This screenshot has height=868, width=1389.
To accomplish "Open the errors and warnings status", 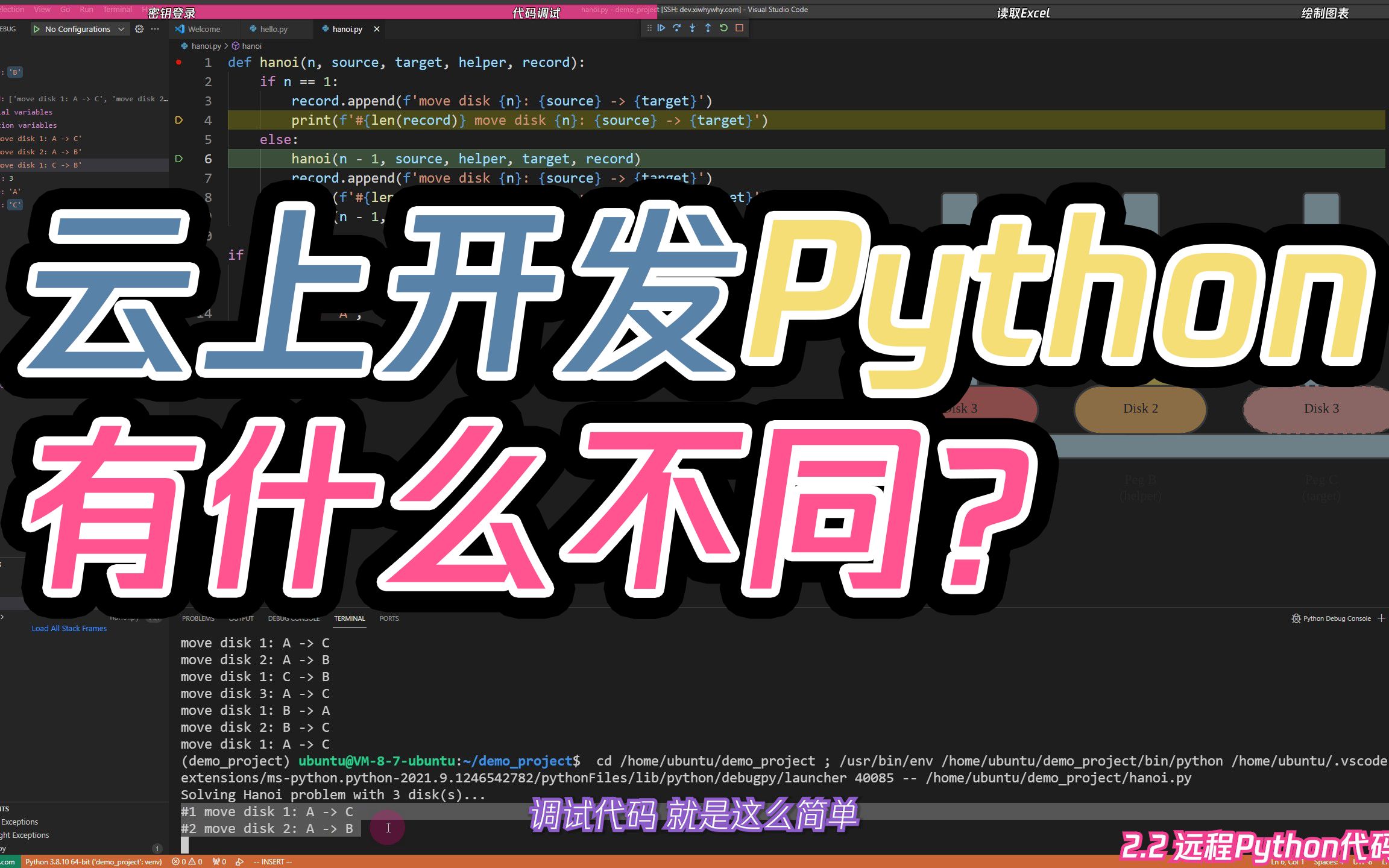I will click(187, 862).
